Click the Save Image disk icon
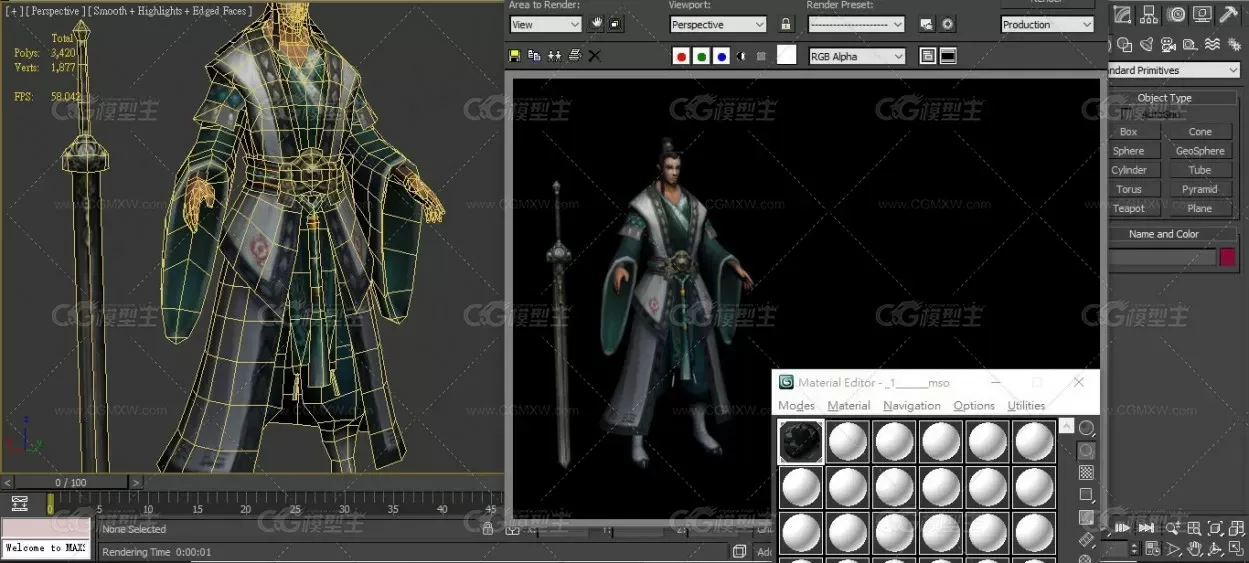This screenshot has height=563, width=1249. pyautogui.click(x=515, y=56)
